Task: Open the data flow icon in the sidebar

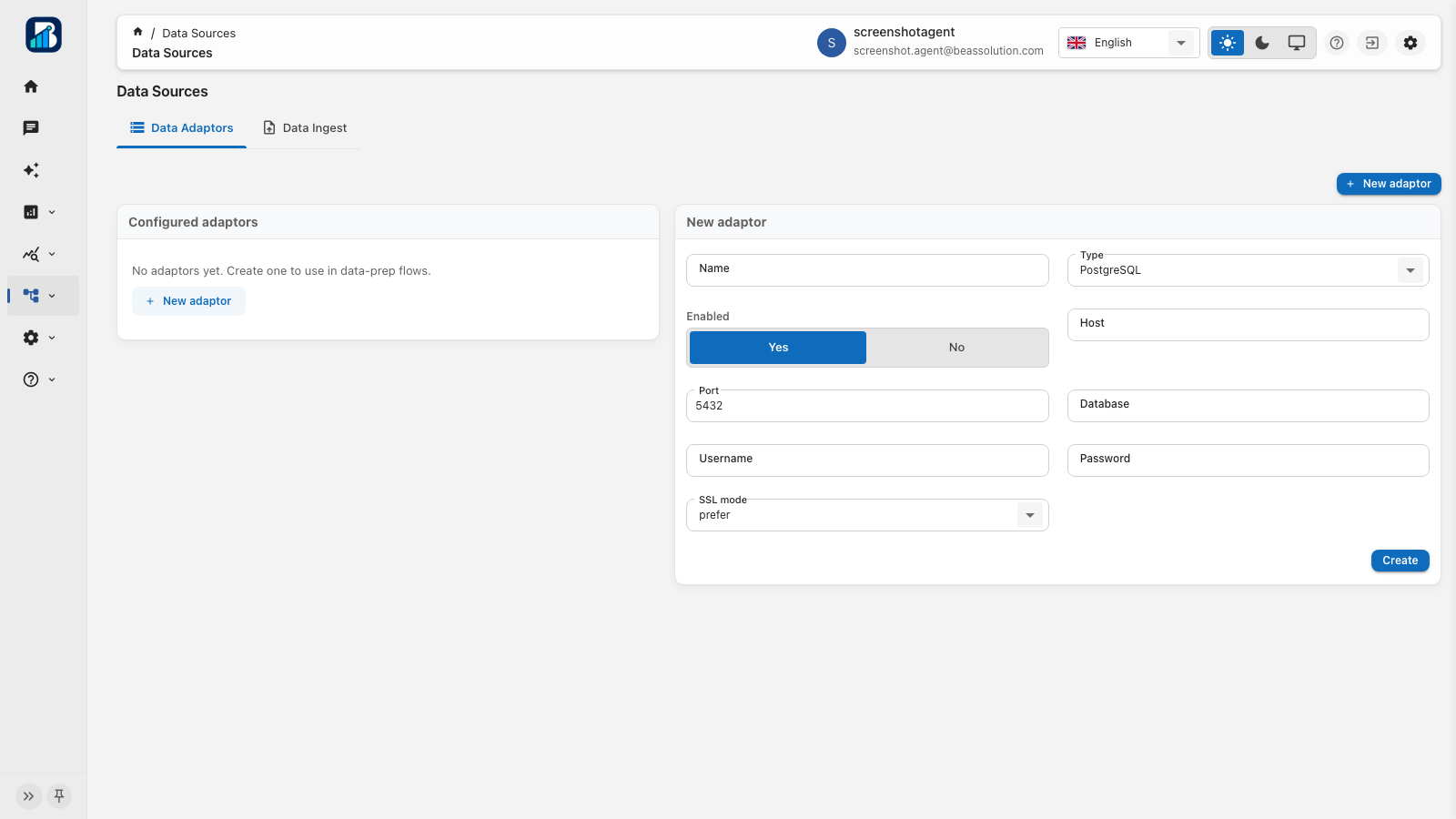Action: 31,296
